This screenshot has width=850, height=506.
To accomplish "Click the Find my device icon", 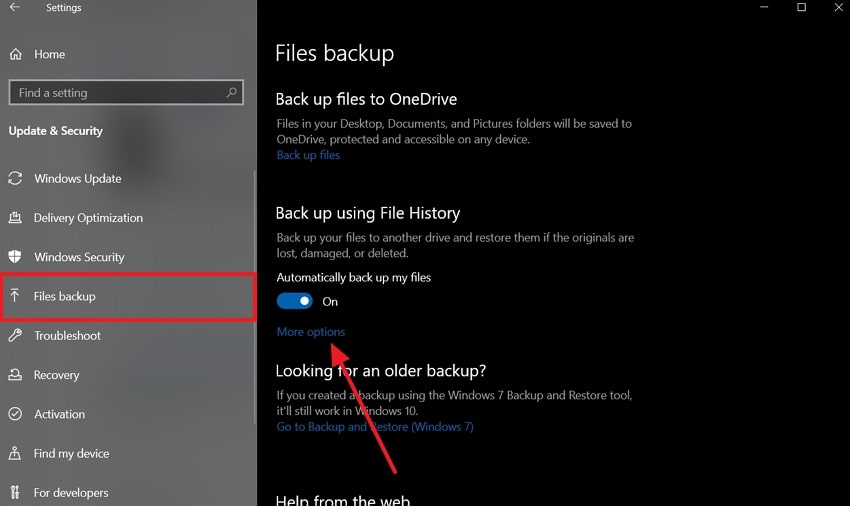I will pyautogui.click(x=16, y=453).
